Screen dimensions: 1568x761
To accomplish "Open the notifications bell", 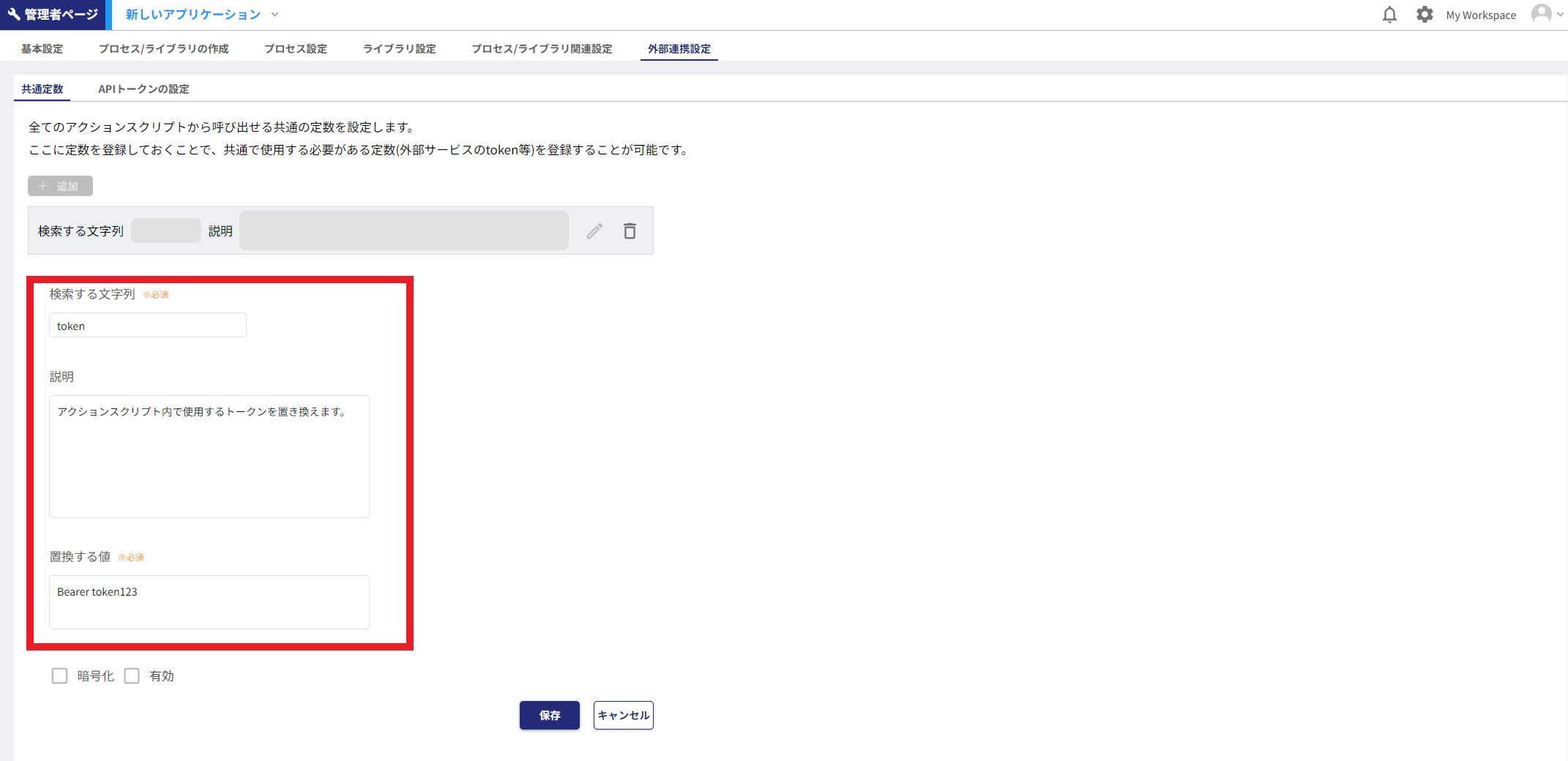I will click(x=1389, y=15).
